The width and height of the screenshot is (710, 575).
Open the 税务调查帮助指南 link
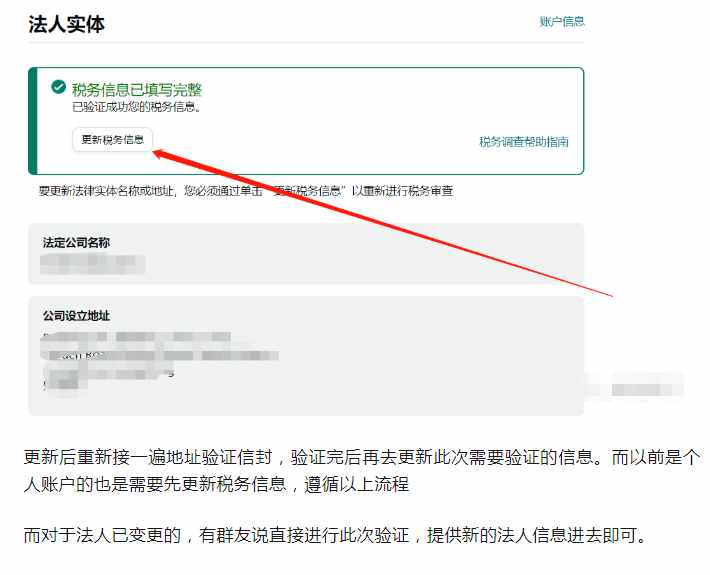click(x=524, y=142)
